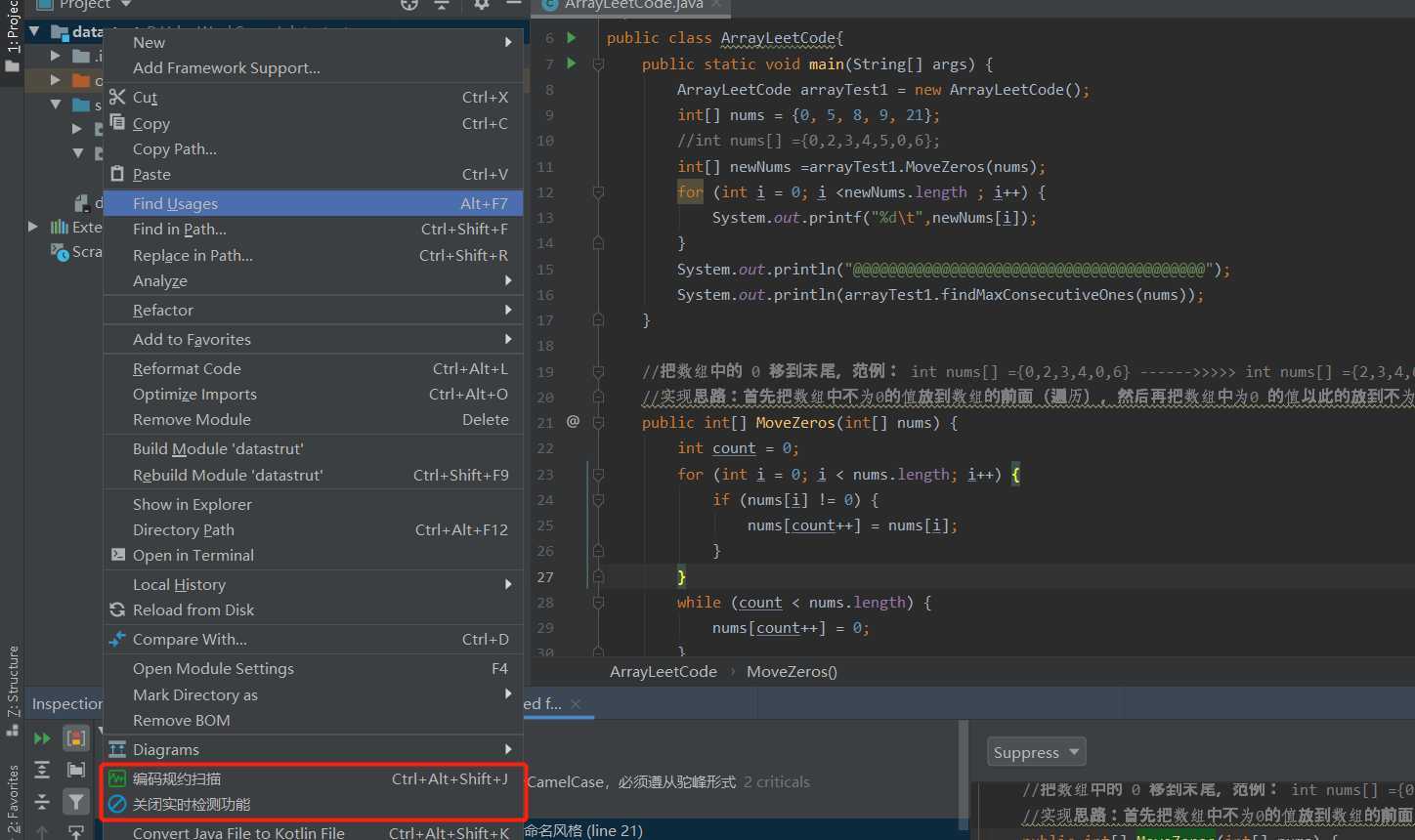
Task: Choose Remove BOM menu entry
Action: pos(314,720)
